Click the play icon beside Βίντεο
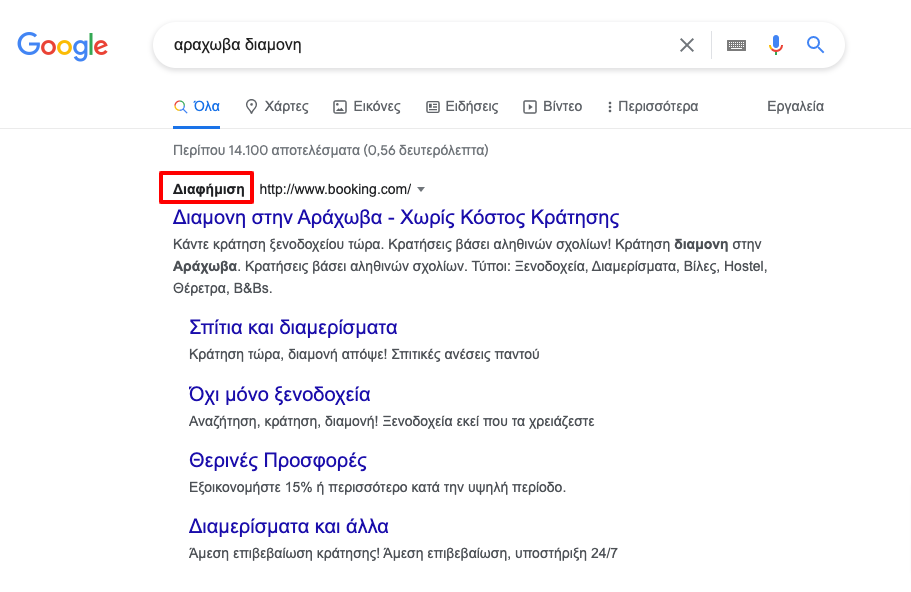Screen dimensions: 911x592 (x=529, y=107)
